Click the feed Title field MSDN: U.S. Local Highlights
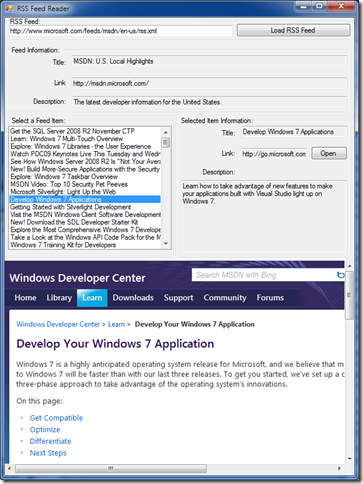Screen dimensions: 363x484 [x=209, y=61]
